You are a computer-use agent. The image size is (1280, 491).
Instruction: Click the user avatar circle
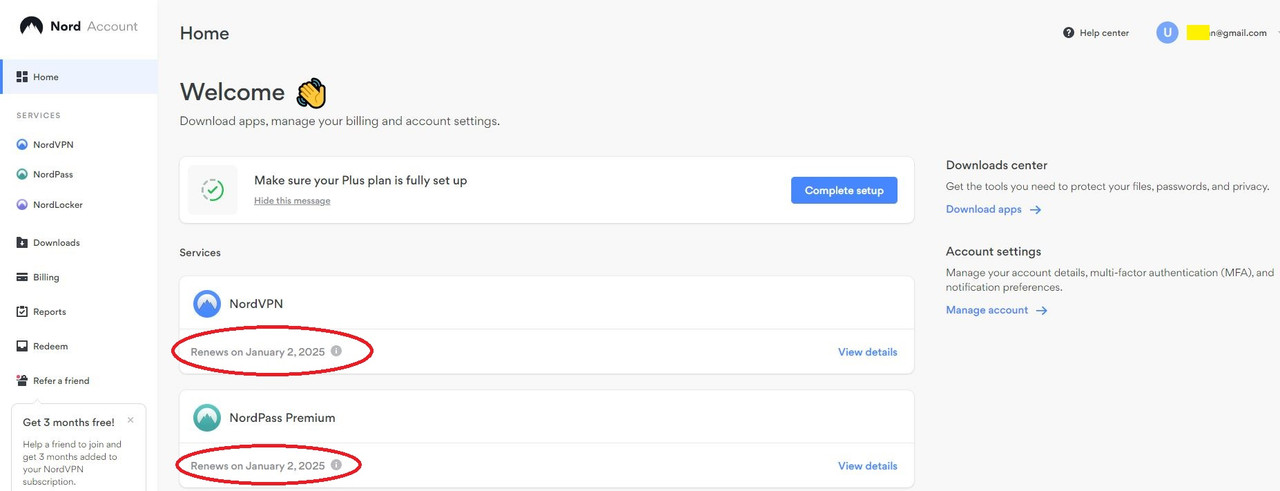tap(1167, 33)
